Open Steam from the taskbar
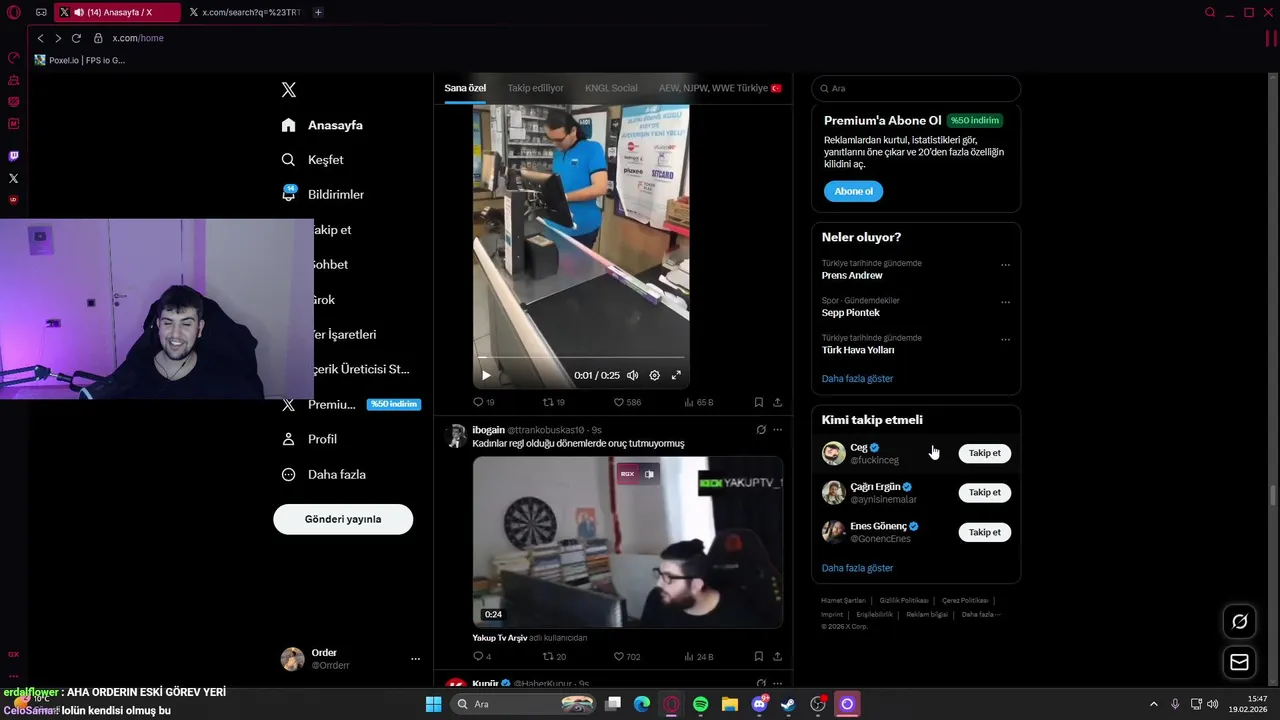Viewport: 1280px width, 720px height. coord(788,704)
